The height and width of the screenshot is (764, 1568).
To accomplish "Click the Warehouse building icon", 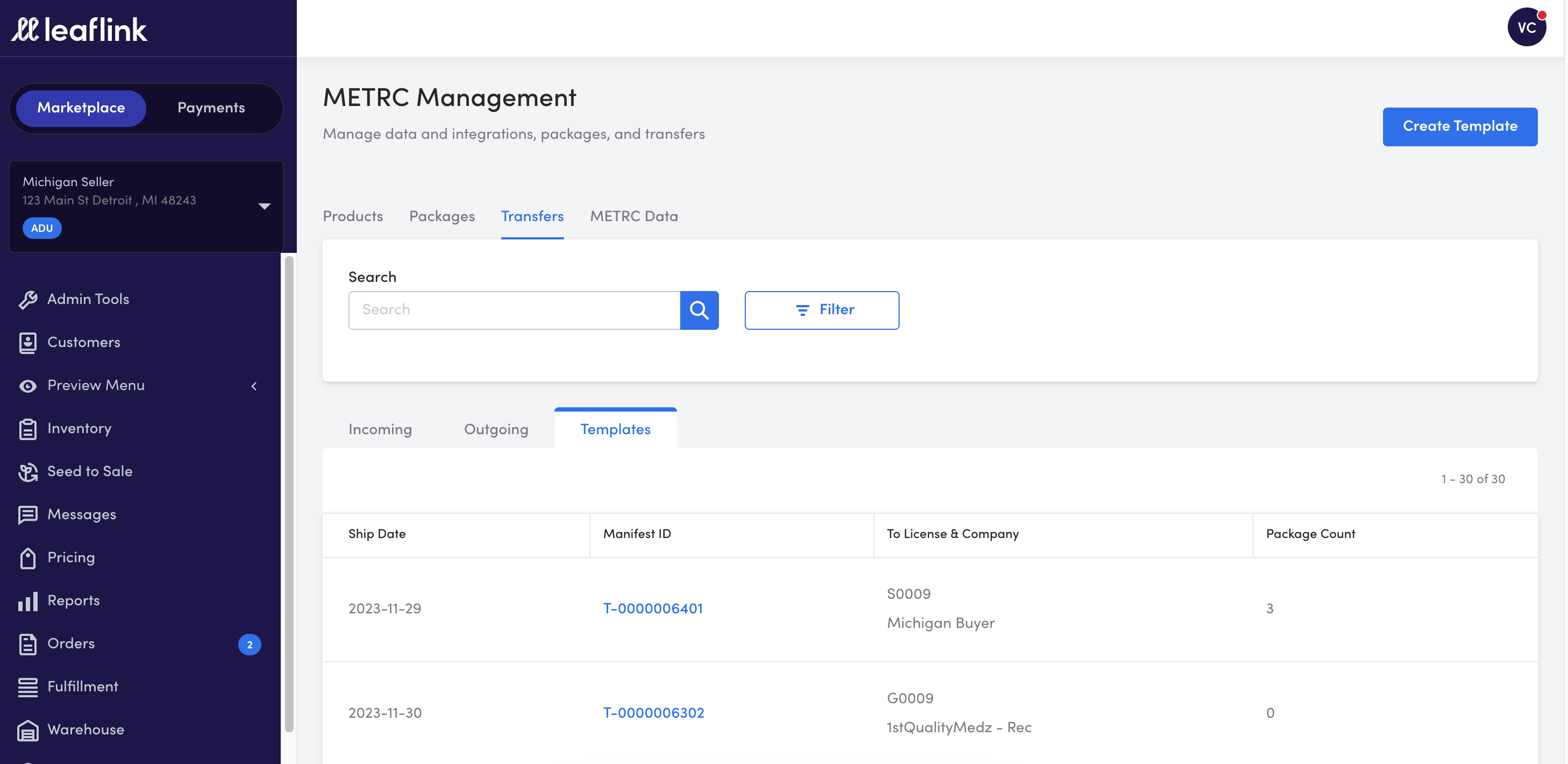I will tap(27, 730).
